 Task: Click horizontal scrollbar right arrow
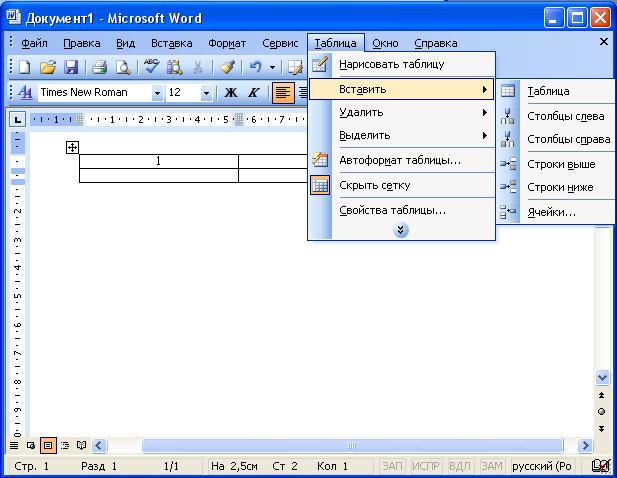585,445
